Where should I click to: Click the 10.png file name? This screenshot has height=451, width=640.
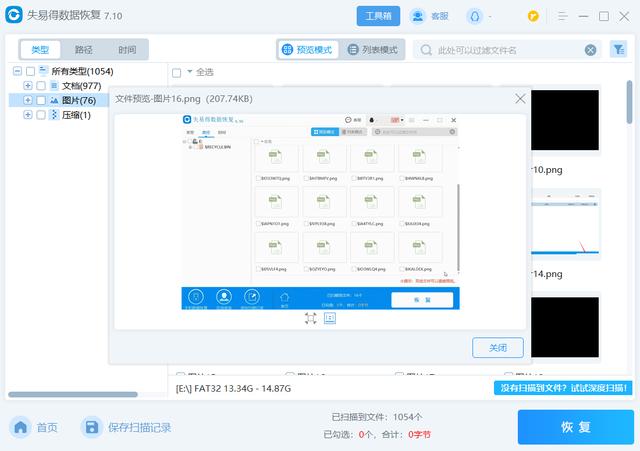547,170
